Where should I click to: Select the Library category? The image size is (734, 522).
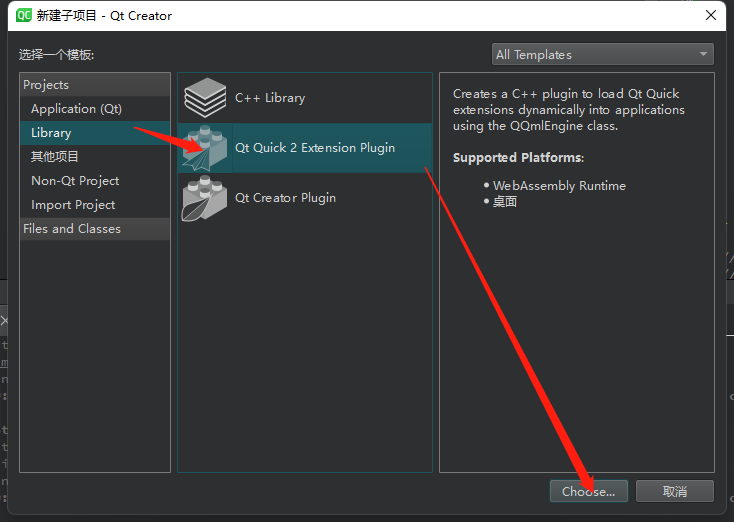95,133
